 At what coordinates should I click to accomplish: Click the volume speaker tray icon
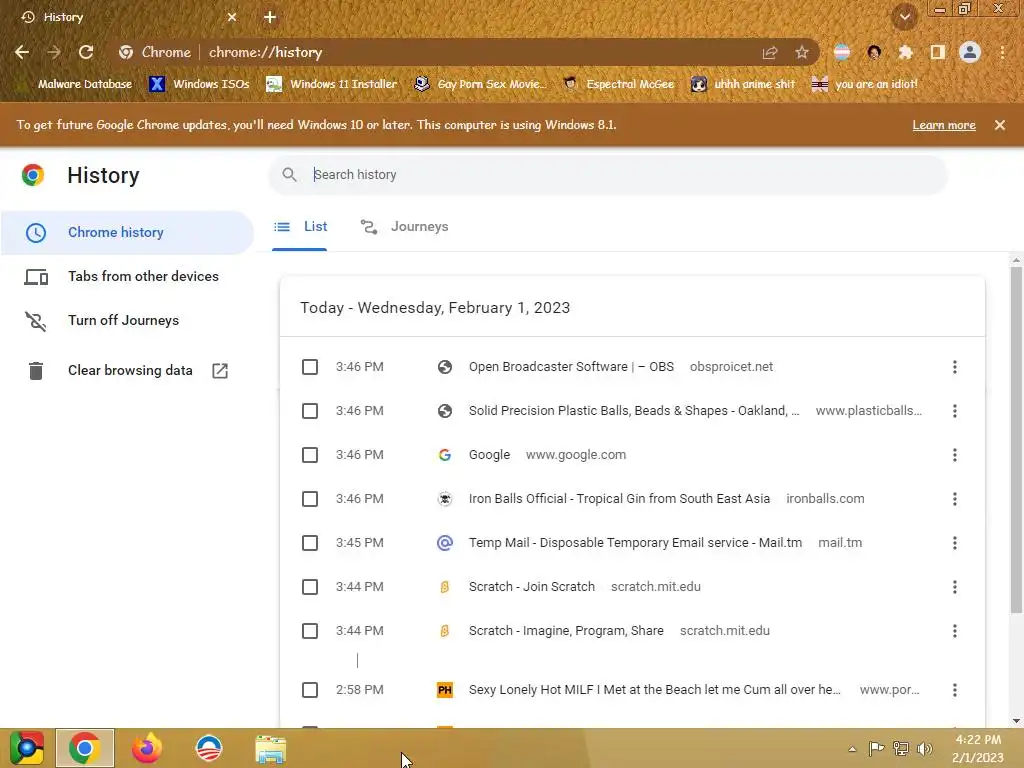[x=925, y=748]
